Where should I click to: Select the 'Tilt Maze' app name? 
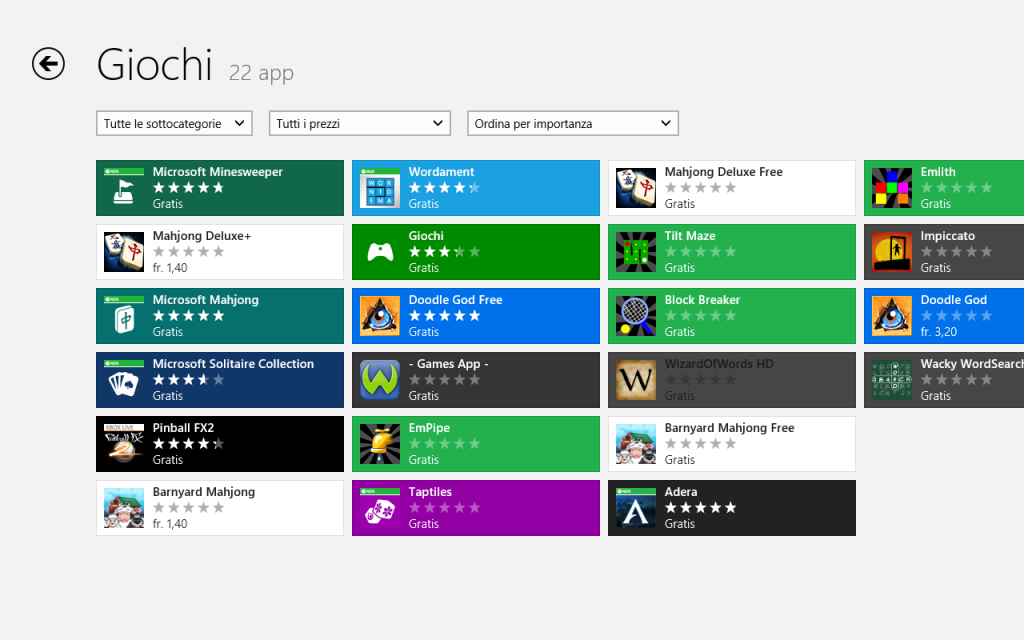(690, 236)
